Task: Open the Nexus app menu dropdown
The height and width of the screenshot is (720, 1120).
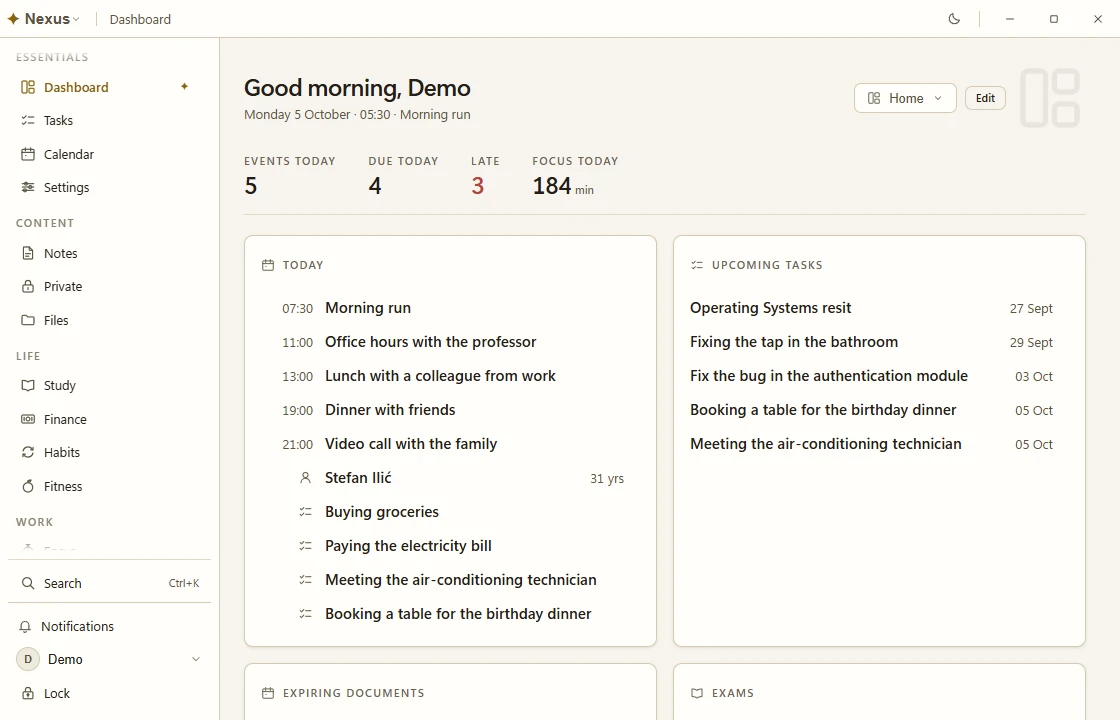Action: pos(44,19)
